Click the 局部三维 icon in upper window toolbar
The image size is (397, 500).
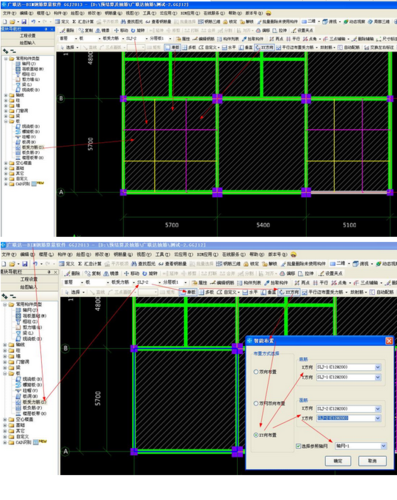[379, 22]
